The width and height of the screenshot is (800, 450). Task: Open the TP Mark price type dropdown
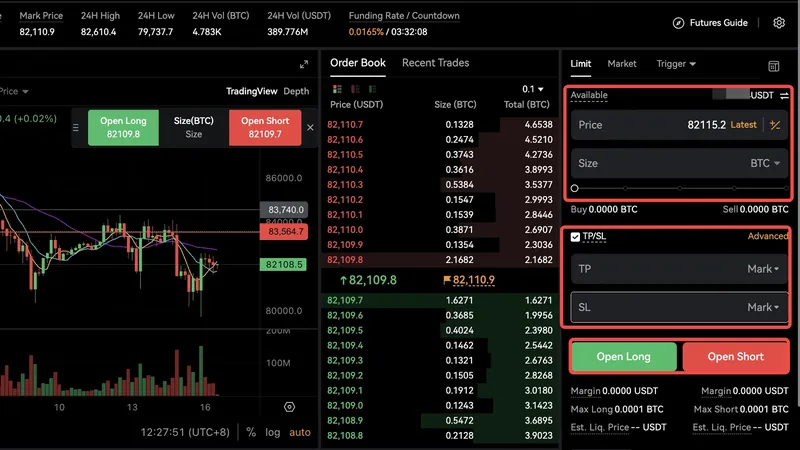[763, 269]
